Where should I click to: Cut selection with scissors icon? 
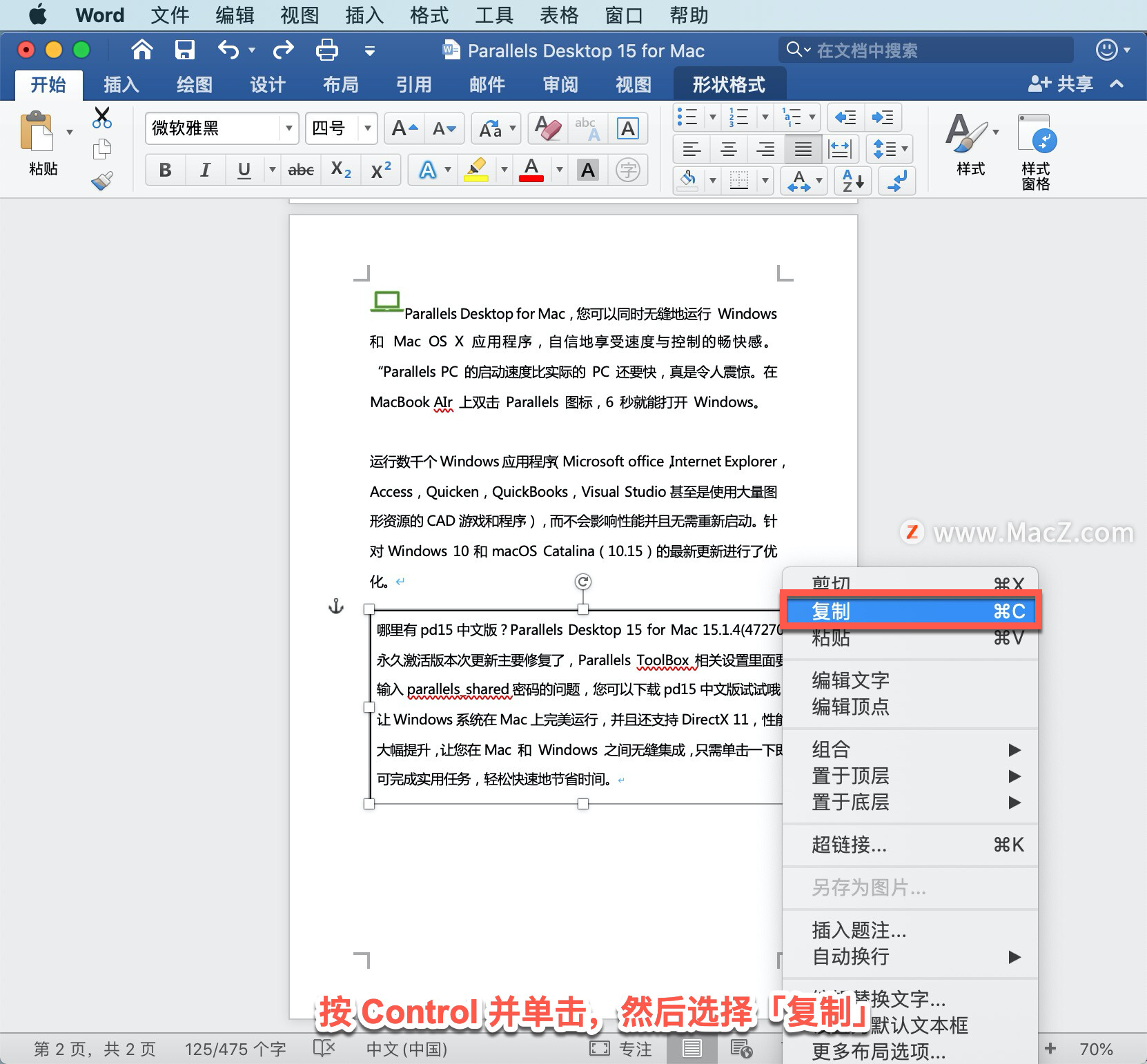click(x=102, y=118)
